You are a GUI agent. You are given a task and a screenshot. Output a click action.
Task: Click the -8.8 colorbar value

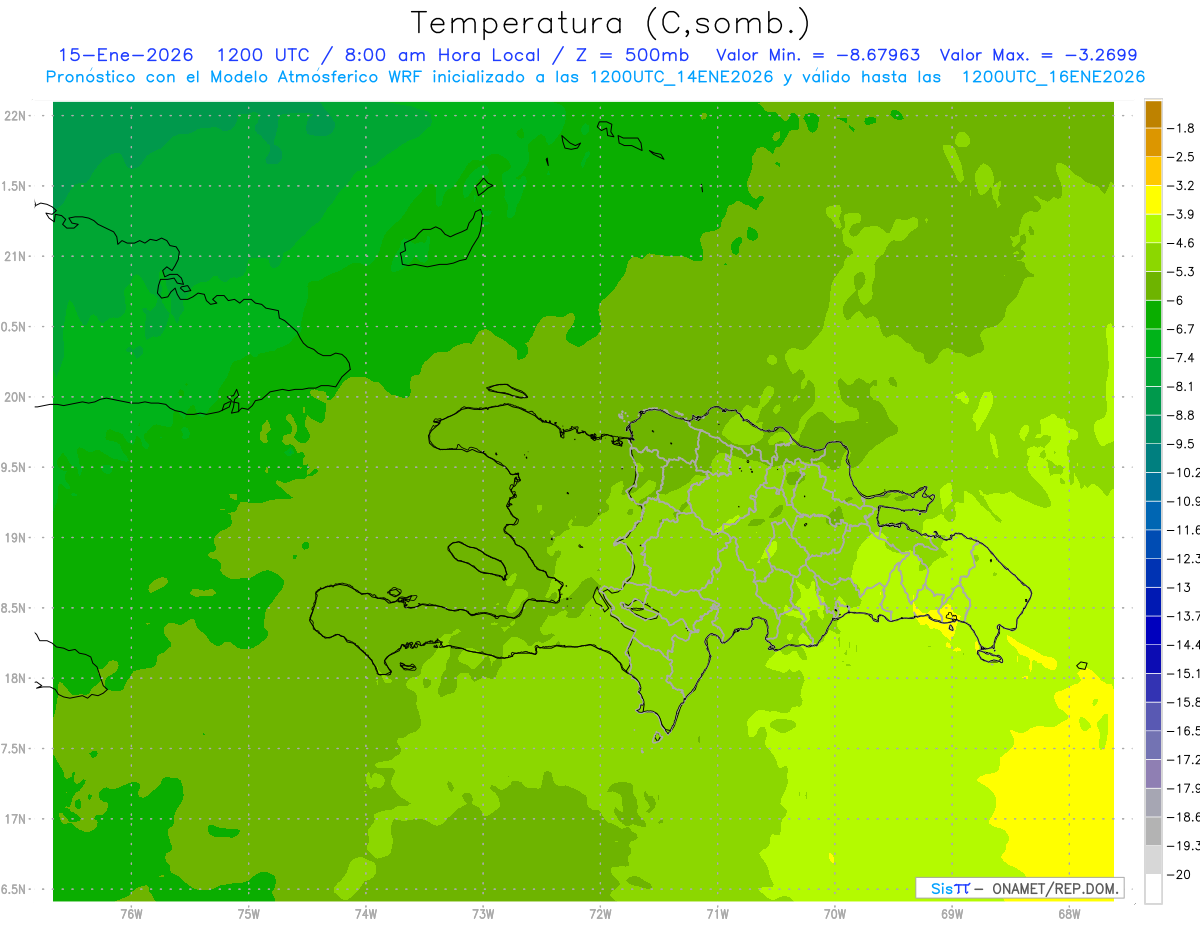pos(1182,415)
